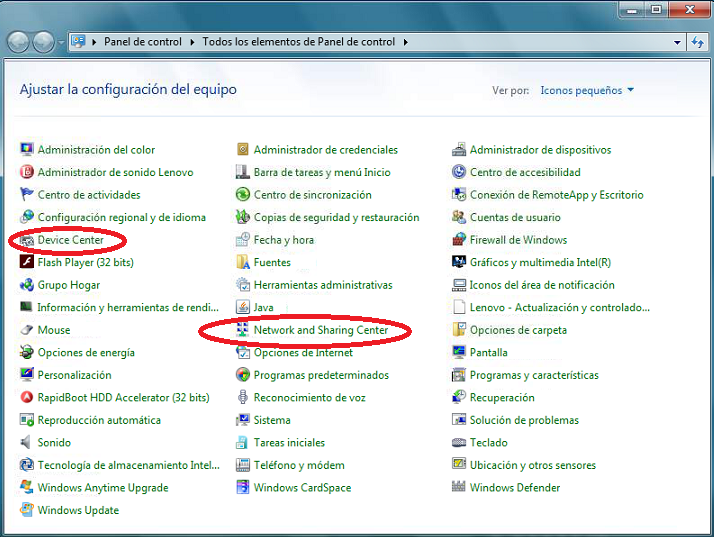Screen dimensions: 714x537
Task: Open Iconos del área de notificación link
Action: [x=542, y=285]
